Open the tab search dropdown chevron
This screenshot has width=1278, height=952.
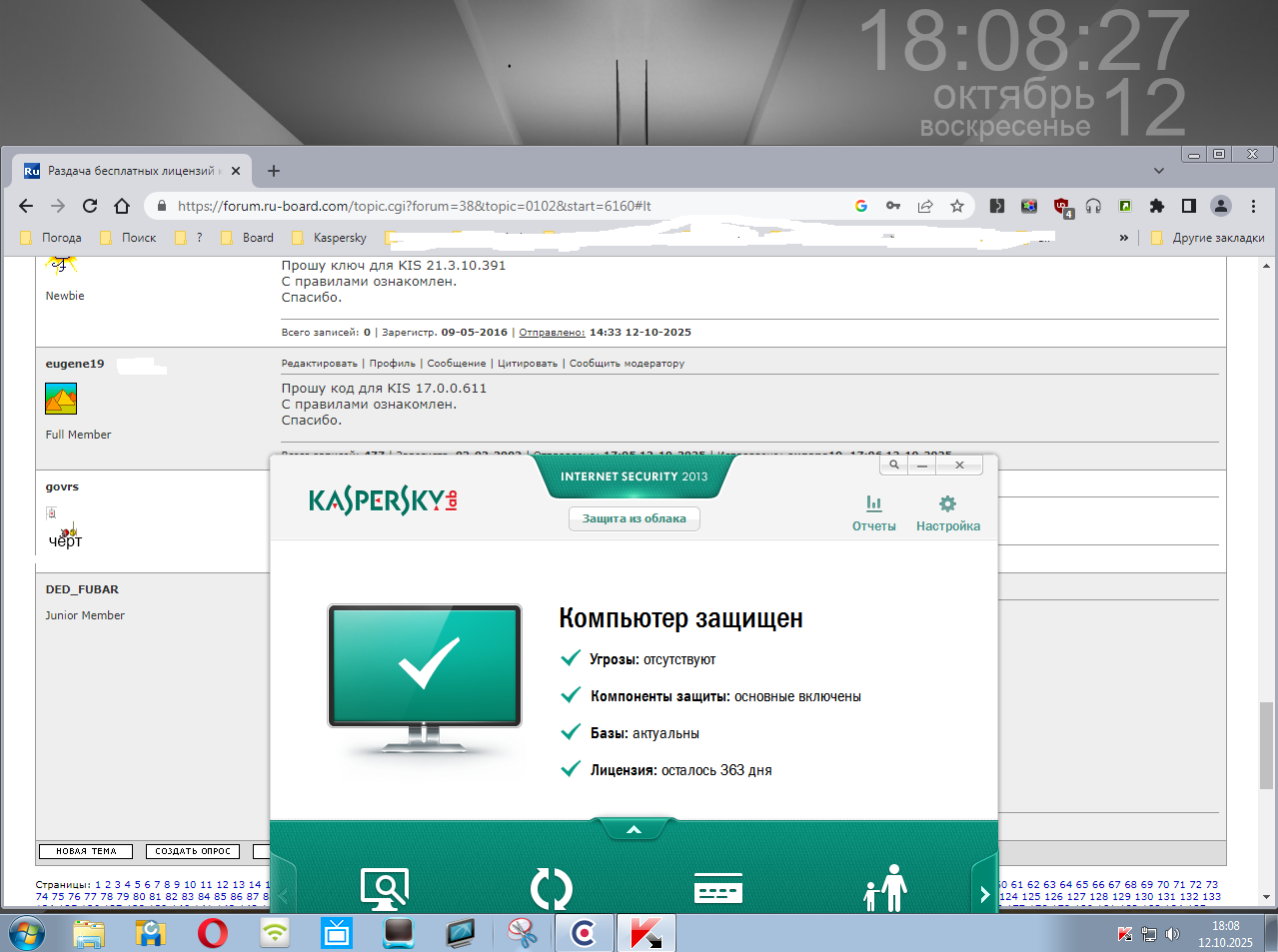(1159, 171)
